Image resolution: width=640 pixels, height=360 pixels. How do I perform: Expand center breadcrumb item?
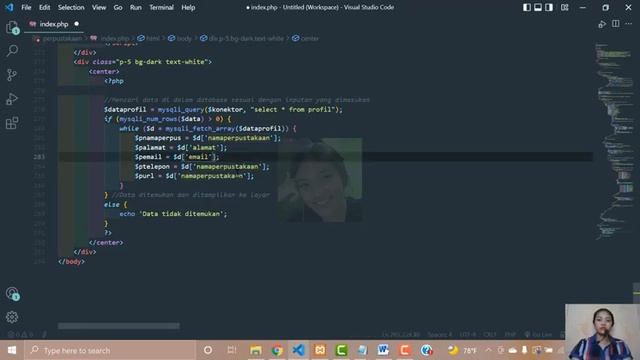click(x=310, y=38)
